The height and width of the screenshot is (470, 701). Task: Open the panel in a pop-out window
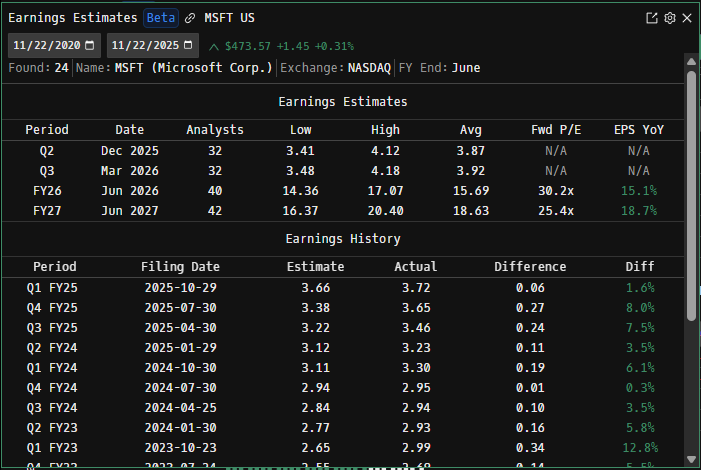[652, 18]
